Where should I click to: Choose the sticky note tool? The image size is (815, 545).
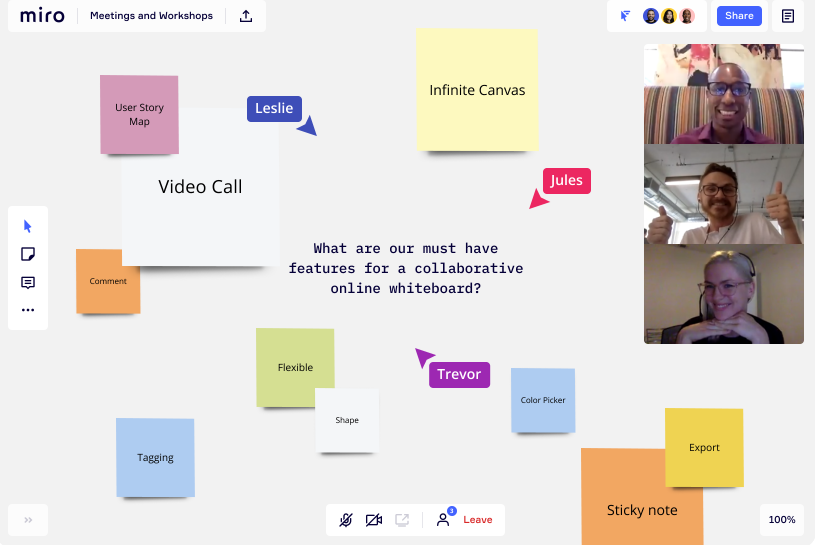click(x=28, y=254)
